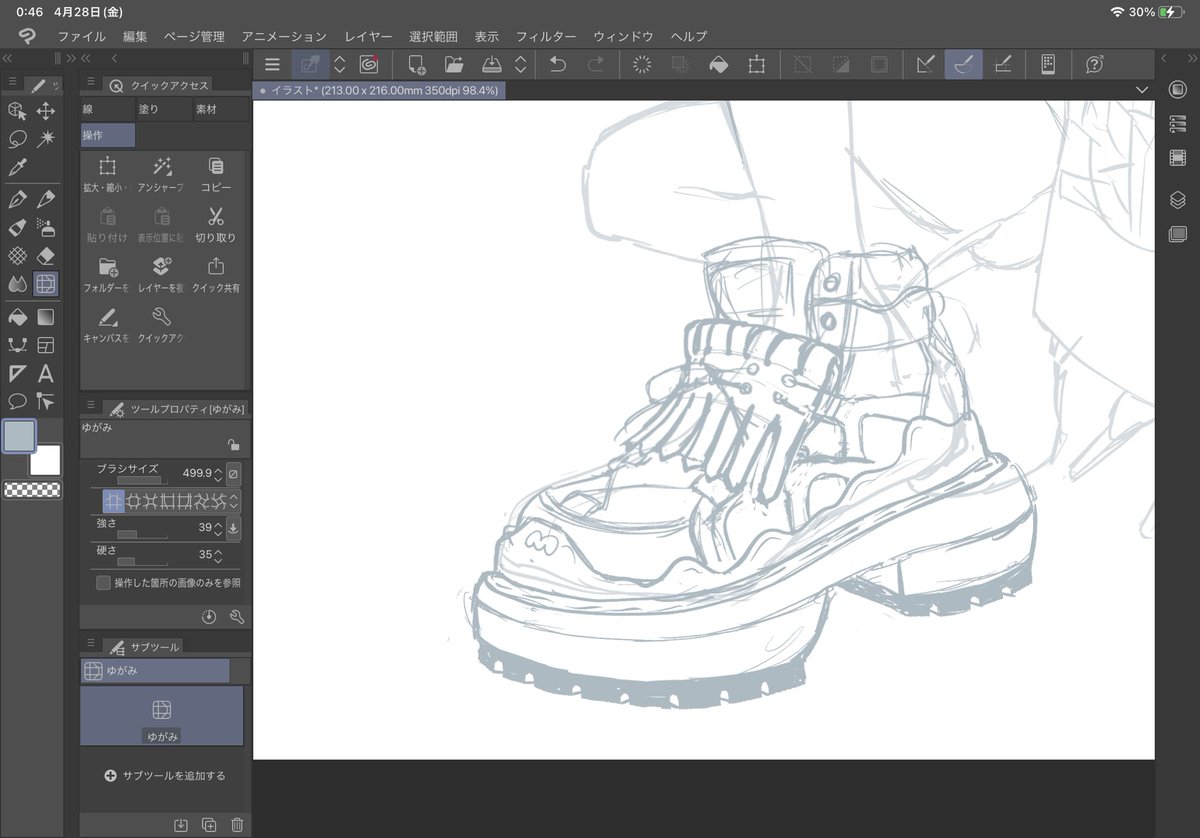Open the help question-mark icon
This screenshot has width=1200, height=838.
pos(1094,64)
